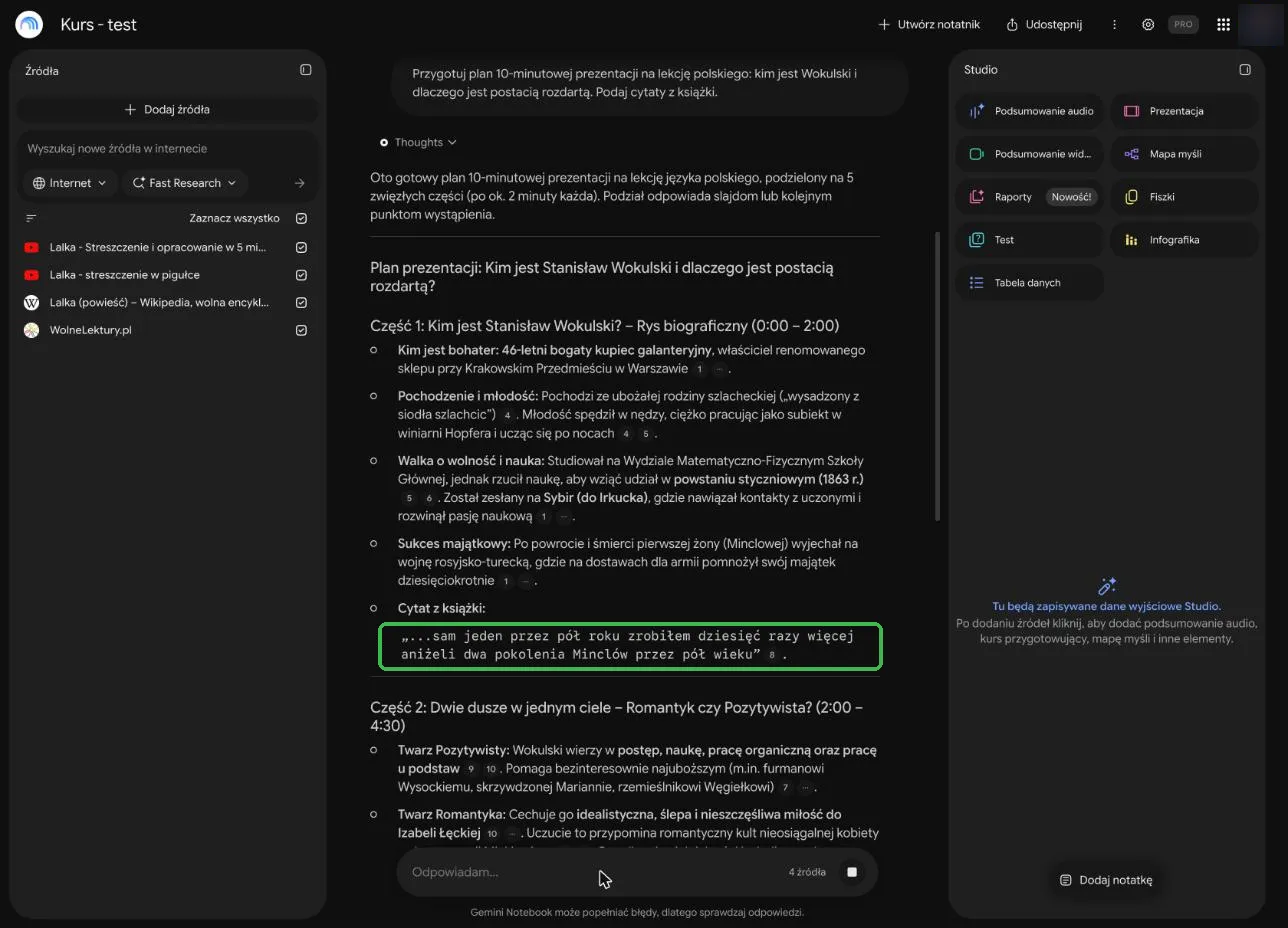Screen dimensions: 1288x928
Task: Open the Internet source dropdown
Action: 69,183
